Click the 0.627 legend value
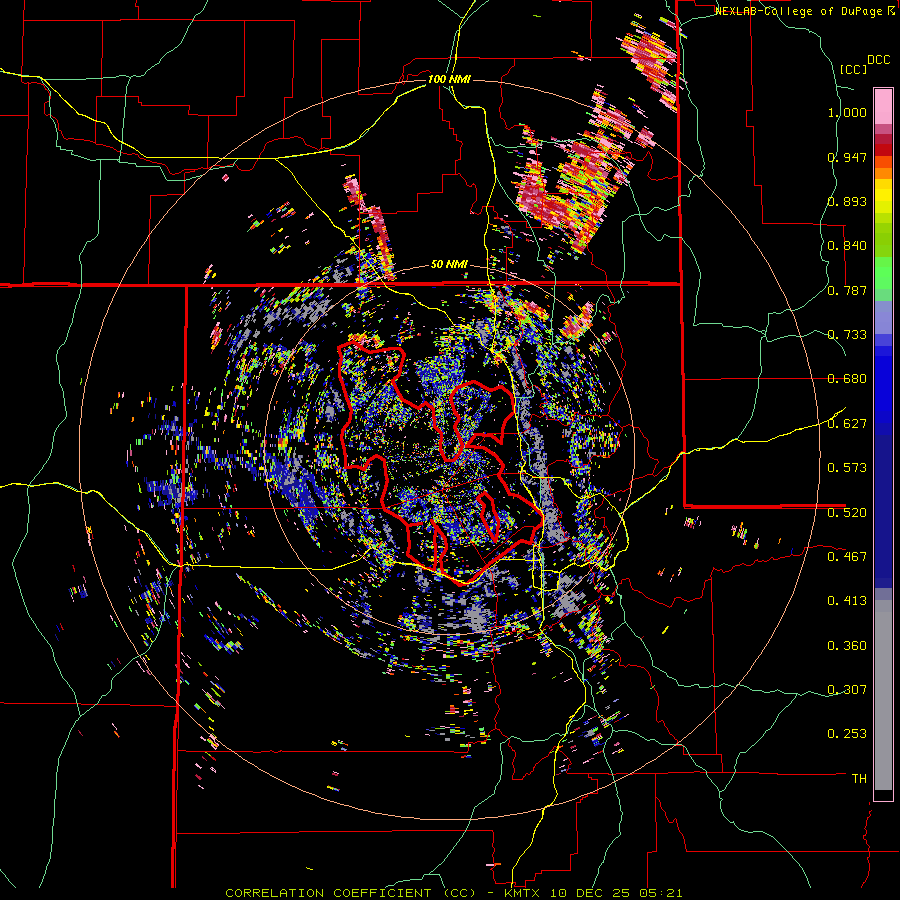This screenshot has height=900, width=900. click(x=847, y=424)
